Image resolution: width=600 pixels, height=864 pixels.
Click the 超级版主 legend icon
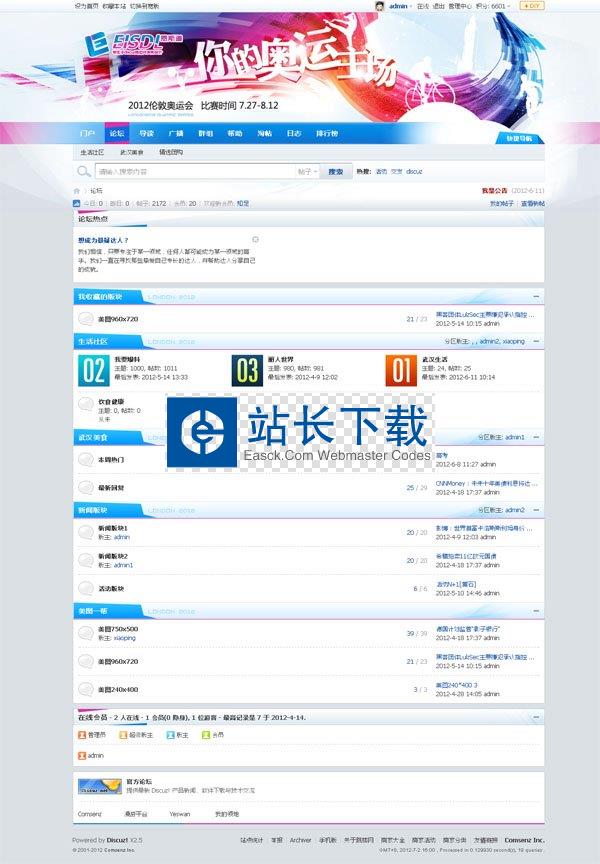pyautogui.click(x=123, y=735)
